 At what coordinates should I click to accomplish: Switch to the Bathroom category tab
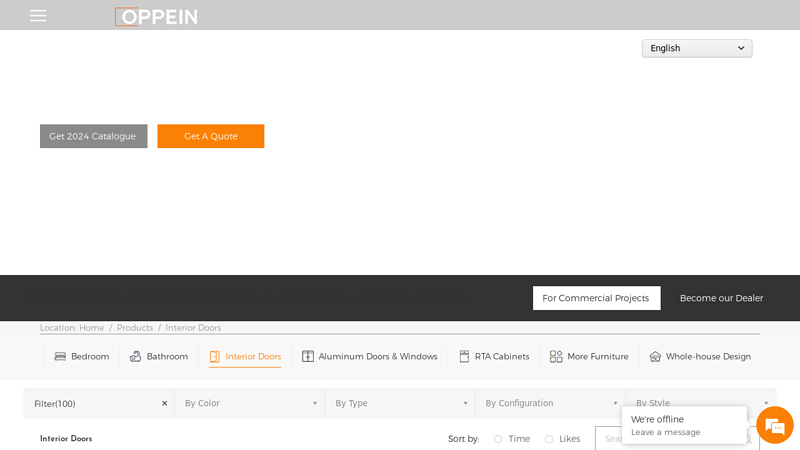tap(159, 356)
